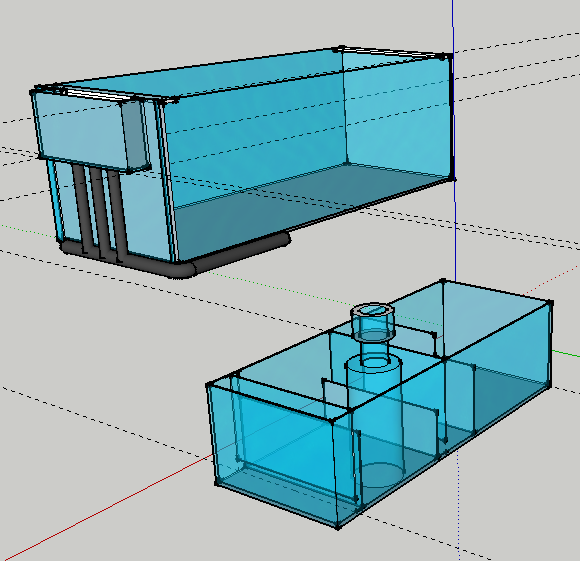Click the circular base of the sump cylinder
The width and height of the screenshot is (580, 561).
click(381, 474)
